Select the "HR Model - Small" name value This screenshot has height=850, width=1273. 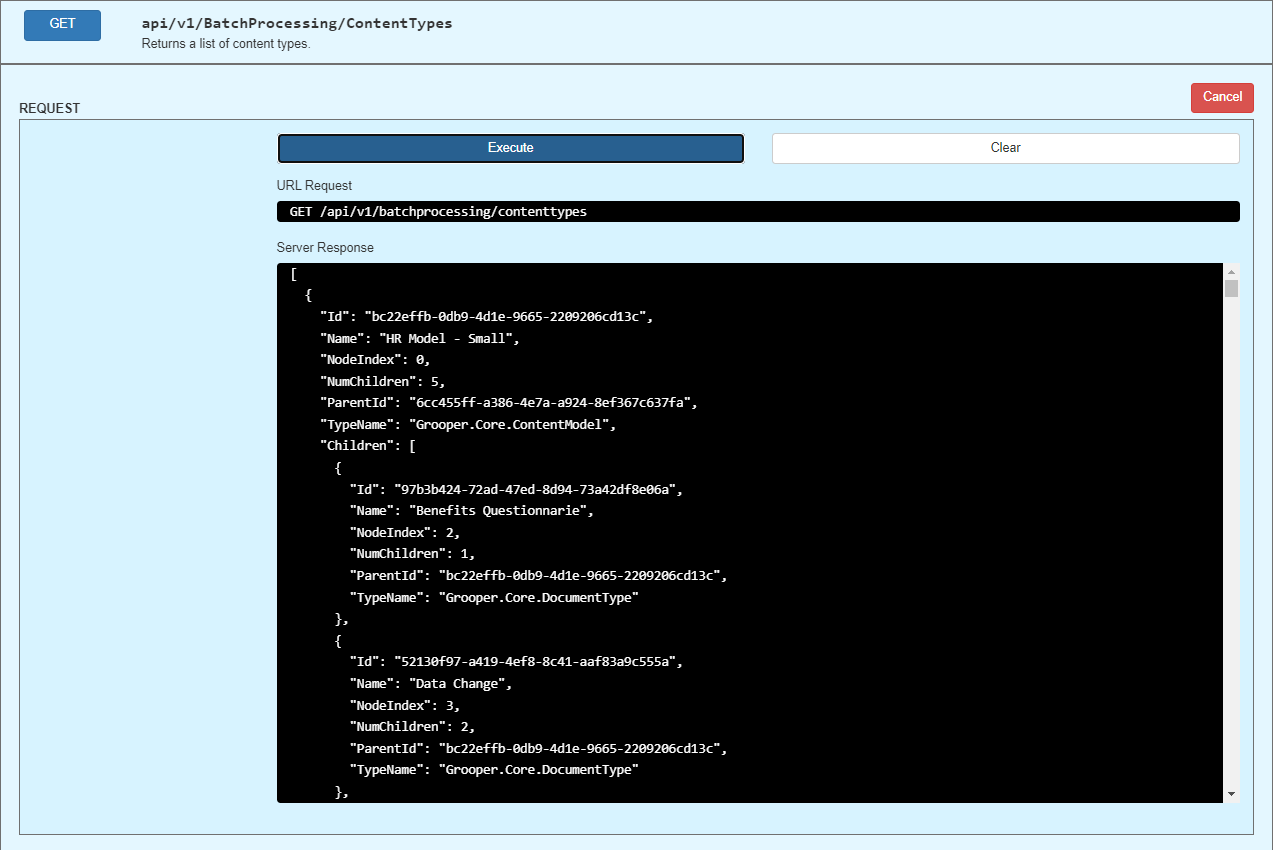click(452, 338)
